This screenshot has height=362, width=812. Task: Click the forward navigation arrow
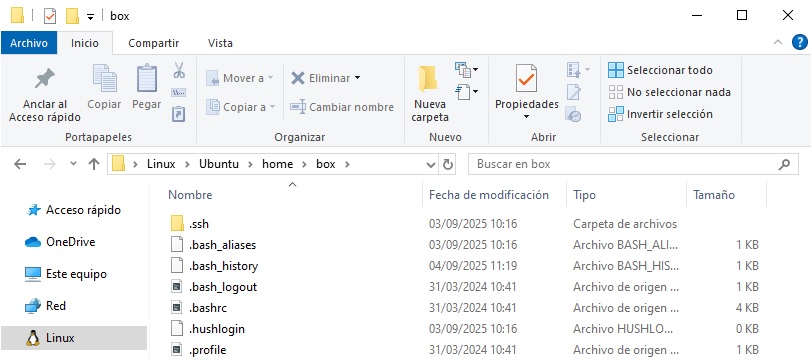tap(50, 164)
